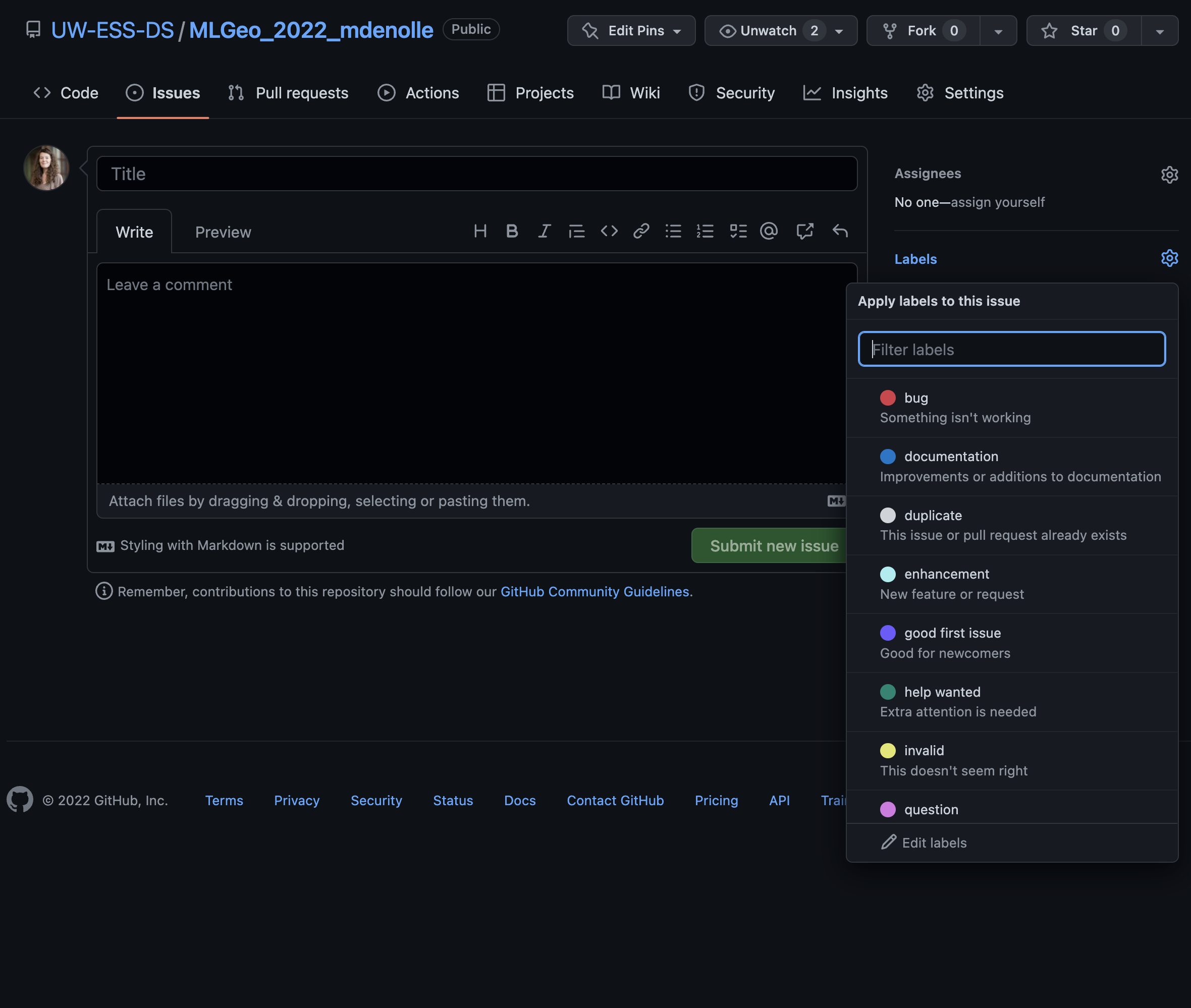The height and width of the screenshot is (1008, 1191).
Task: Click the assign yourself link
Action: coord(997,202)
